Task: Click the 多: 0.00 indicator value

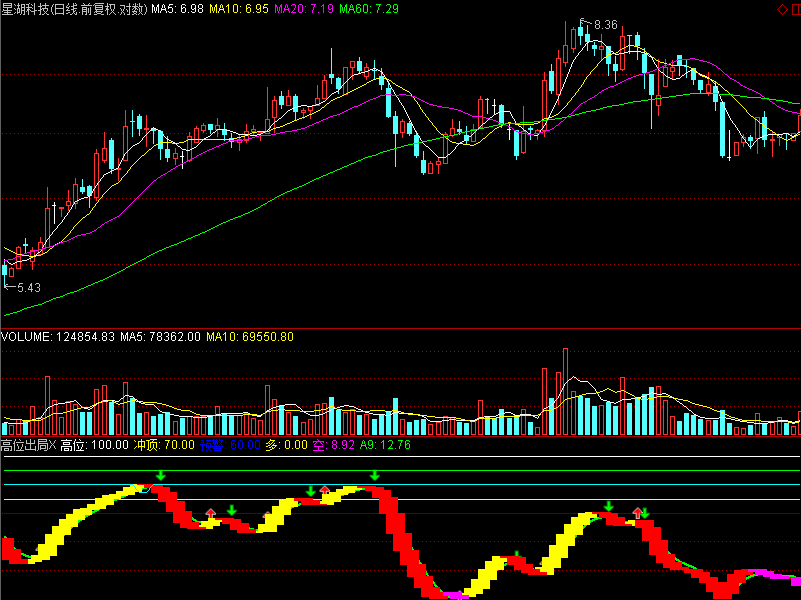Action: tap(287, 445)
